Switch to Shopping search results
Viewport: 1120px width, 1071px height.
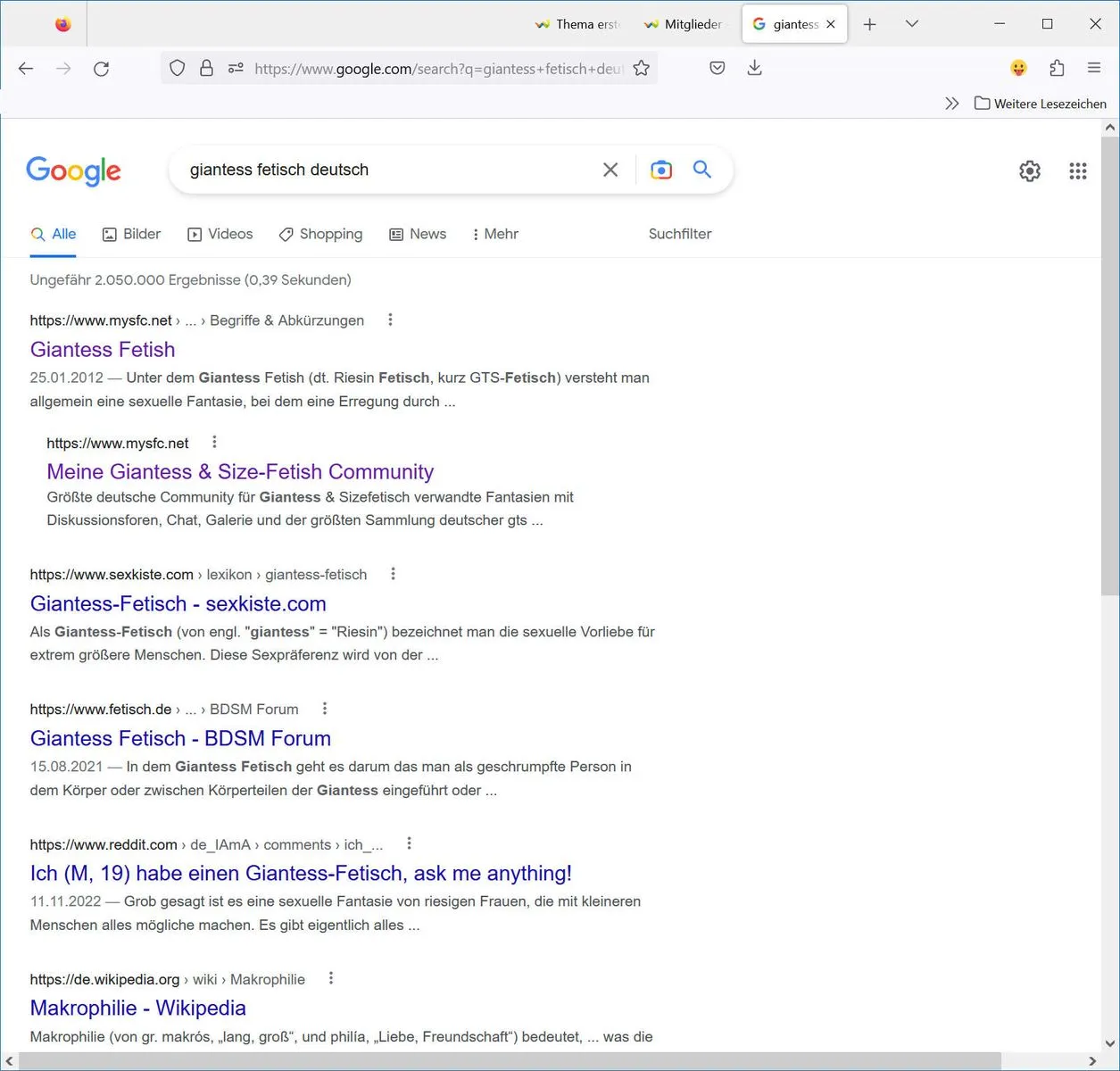pyautogui.click(x=320, y=234)
